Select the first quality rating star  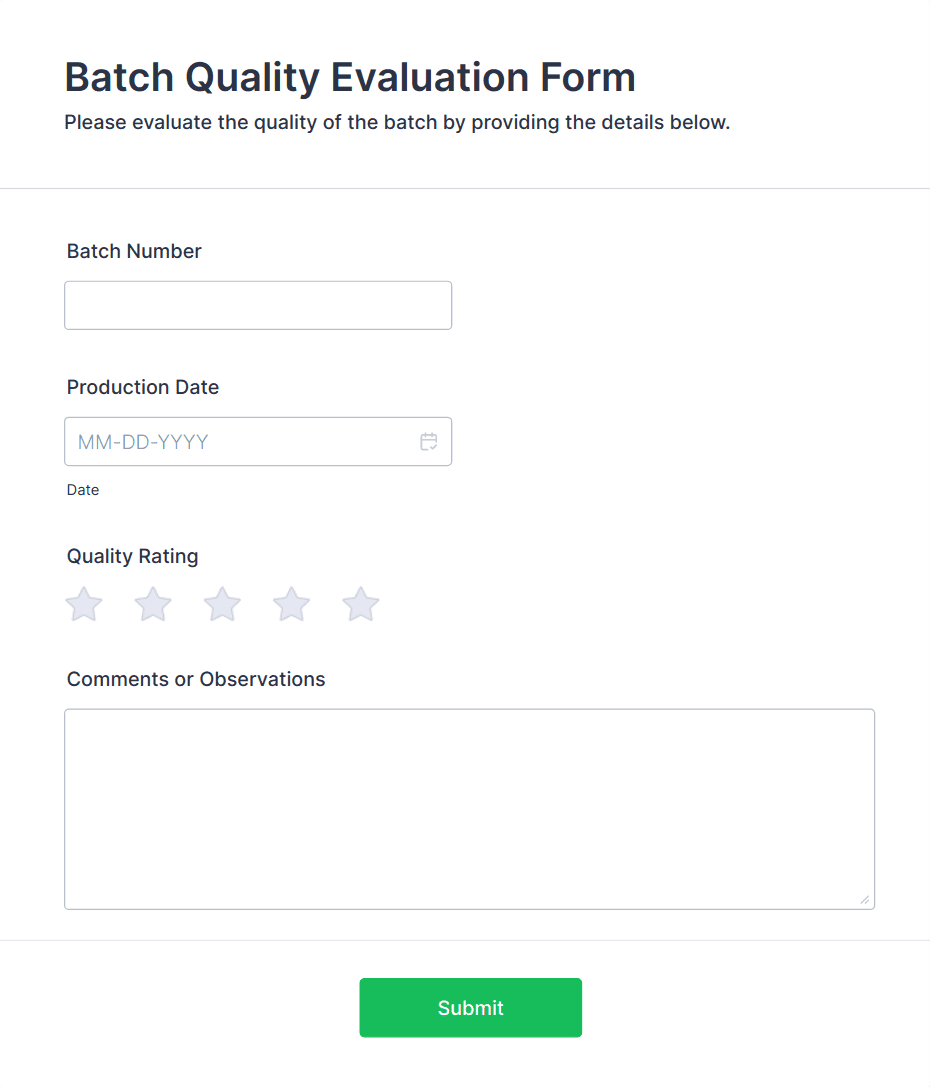[x=83, y=604]
